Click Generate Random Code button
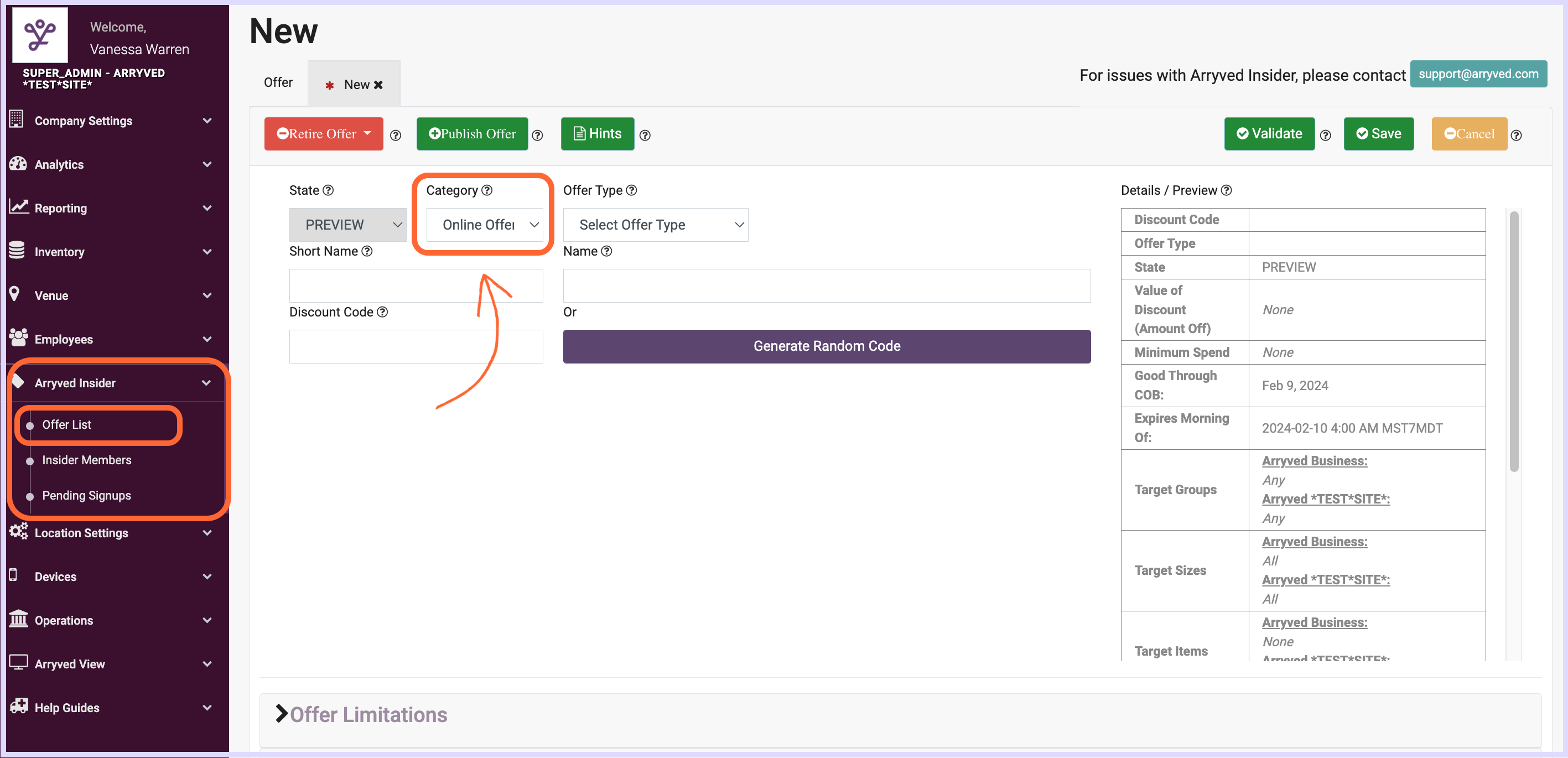 point(827,346)
